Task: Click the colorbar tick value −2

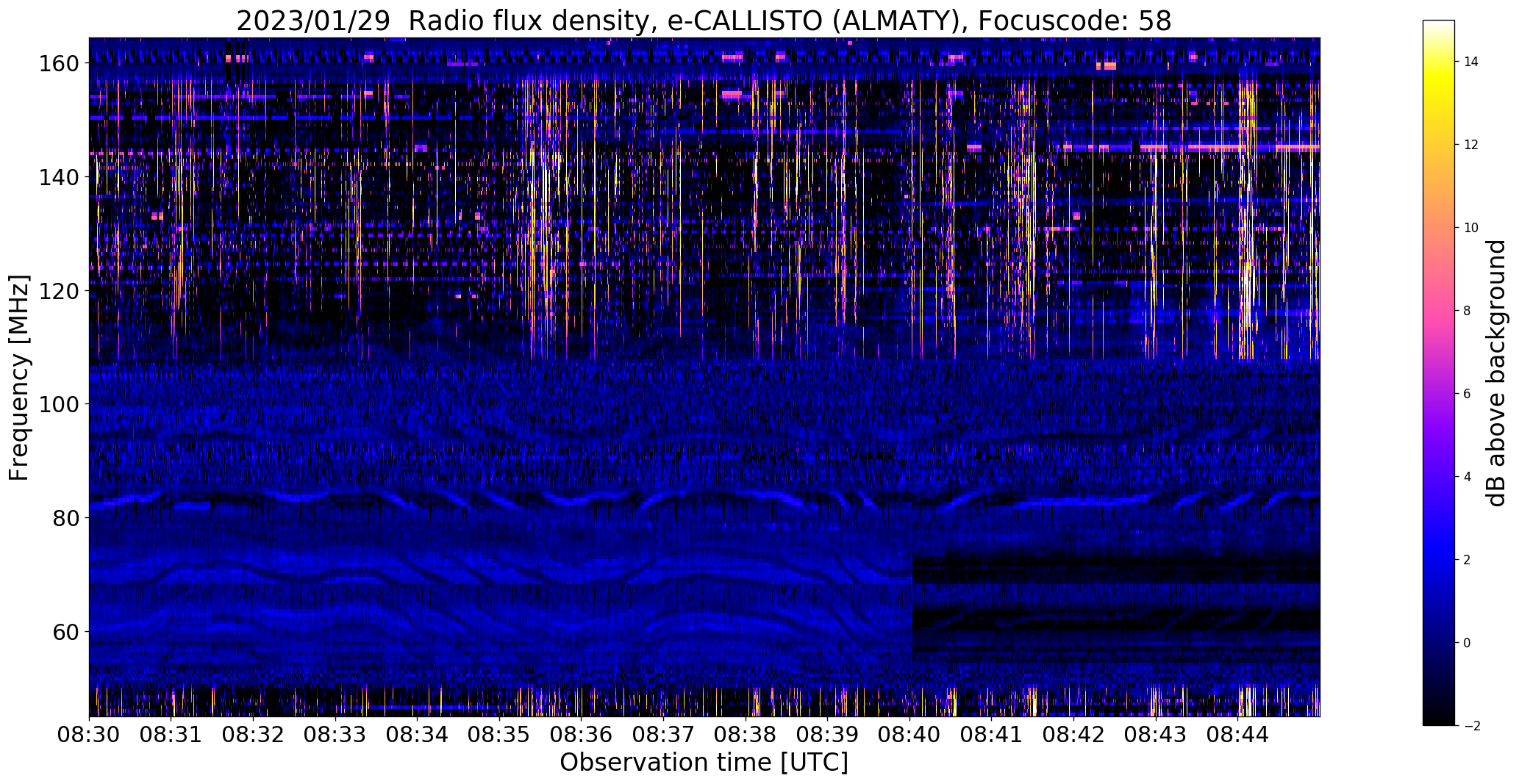Action: [x=1471, y=726]
